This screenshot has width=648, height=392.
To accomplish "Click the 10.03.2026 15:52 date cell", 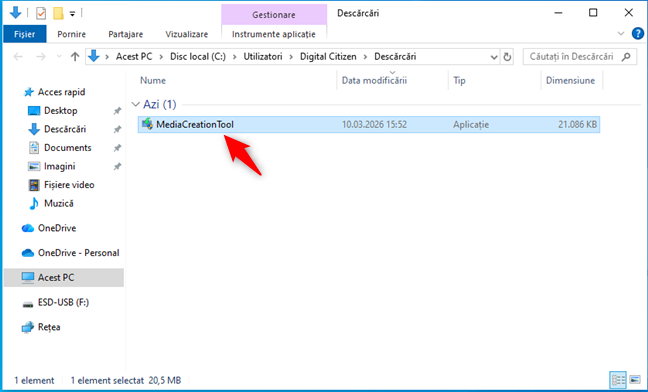I will pyautogui.click(x=374, y=124).
